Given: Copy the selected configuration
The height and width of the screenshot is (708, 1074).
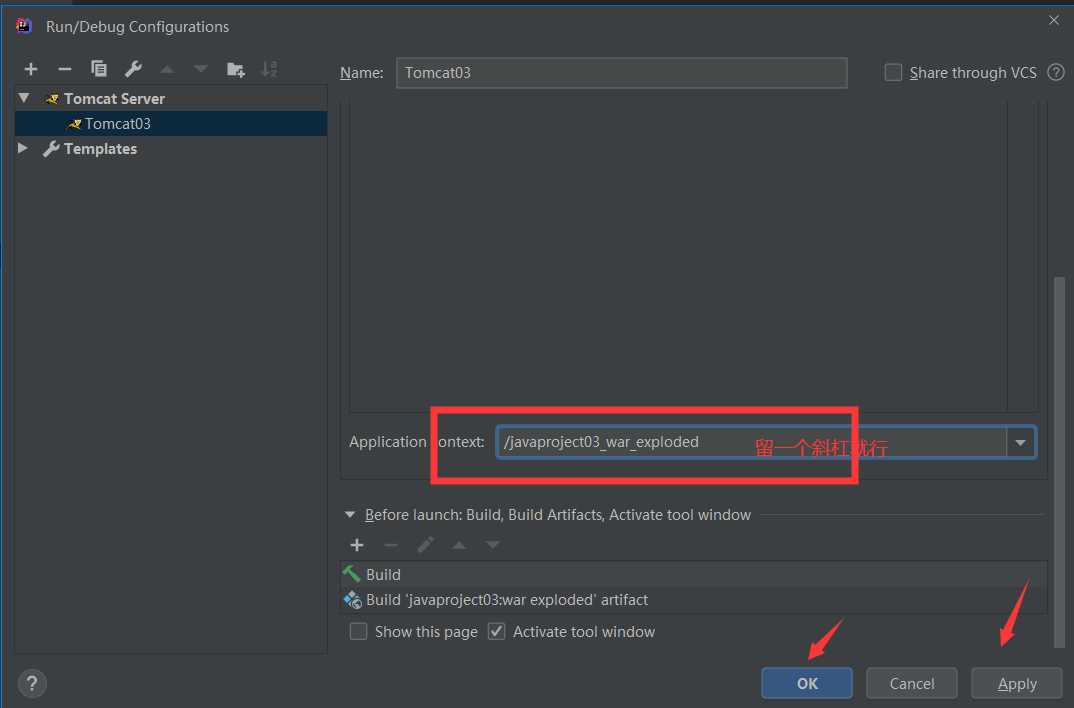Looking at the screenshot, I should 99,69.
